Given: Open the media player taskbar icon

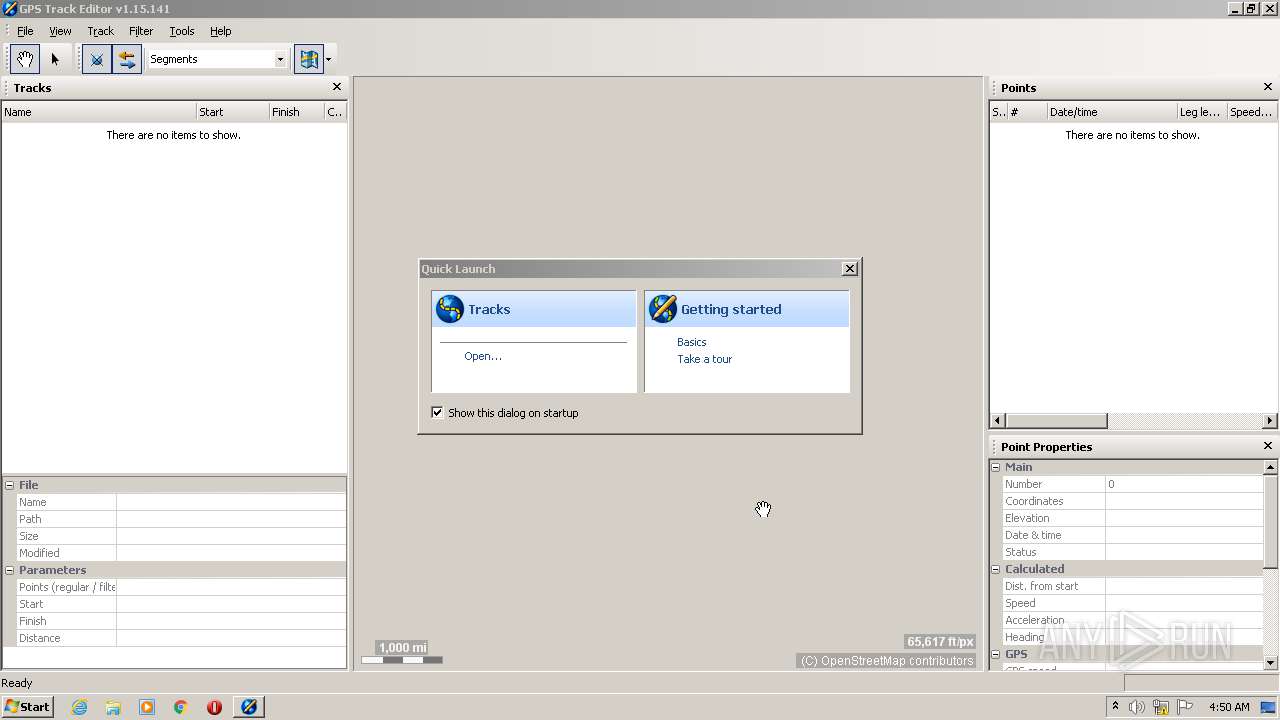Looking at the screenshot, I should [x=147, y=707].
